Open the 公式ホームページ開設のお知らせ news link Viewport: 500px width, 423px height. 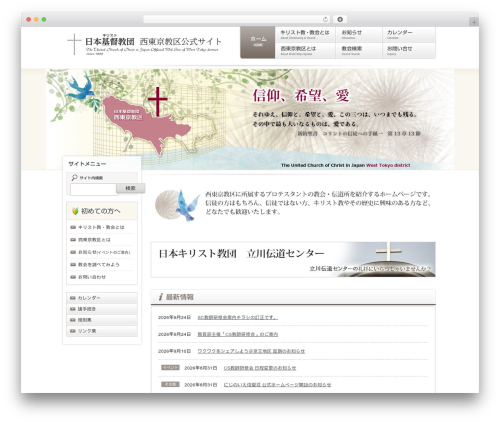277,385
